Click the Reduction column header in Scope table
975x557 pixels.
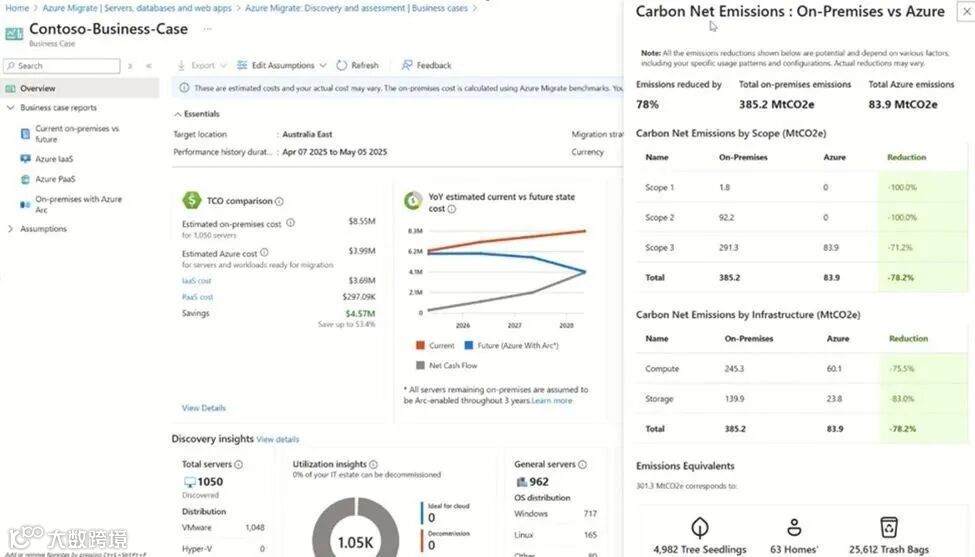pos(907,157)
